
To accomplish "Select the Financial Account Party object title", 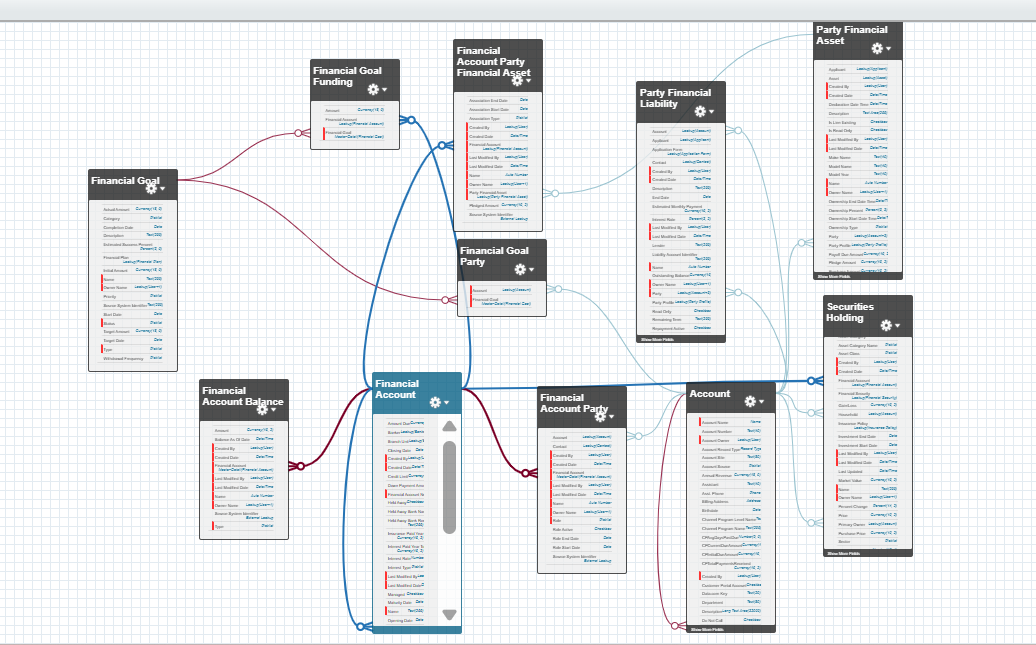I will click(574, 403).
